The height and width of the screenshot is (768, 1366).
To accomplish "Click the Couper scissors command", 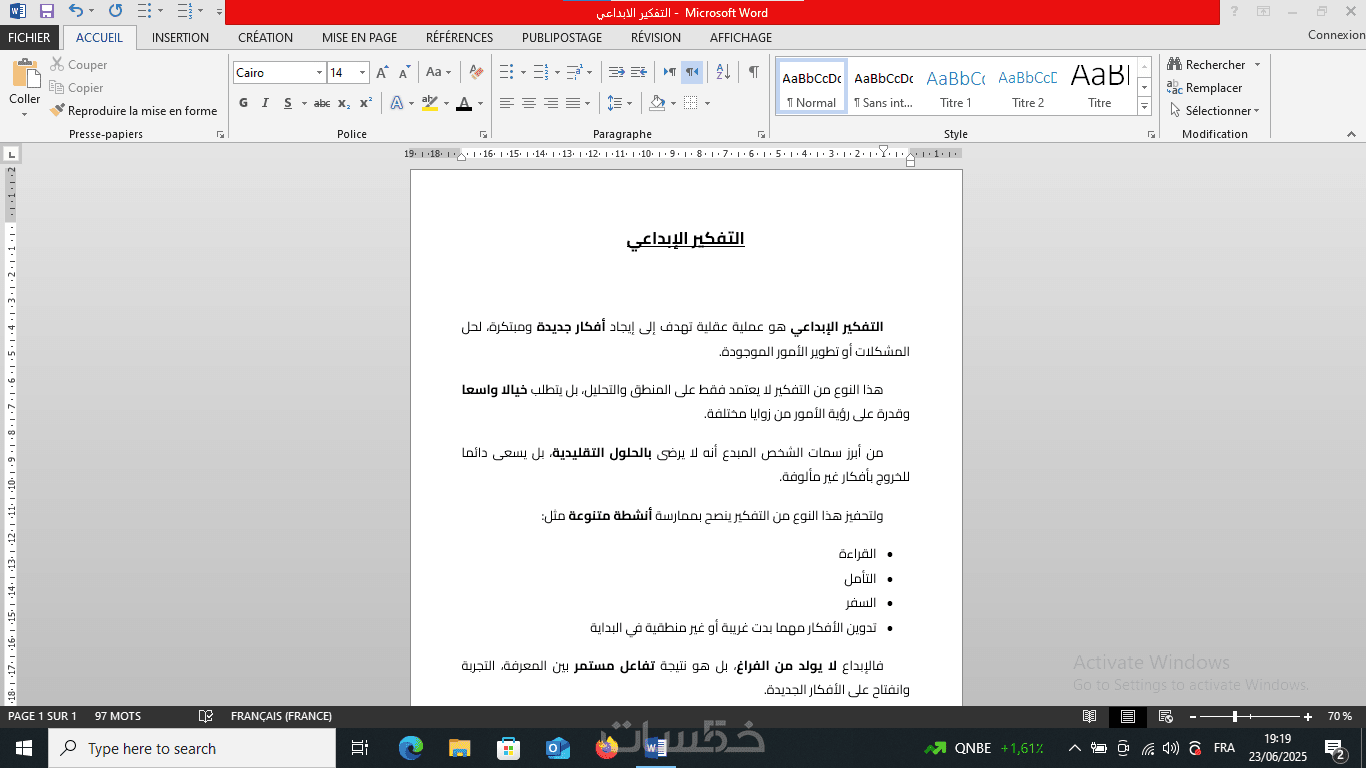I will coord(79,65).
